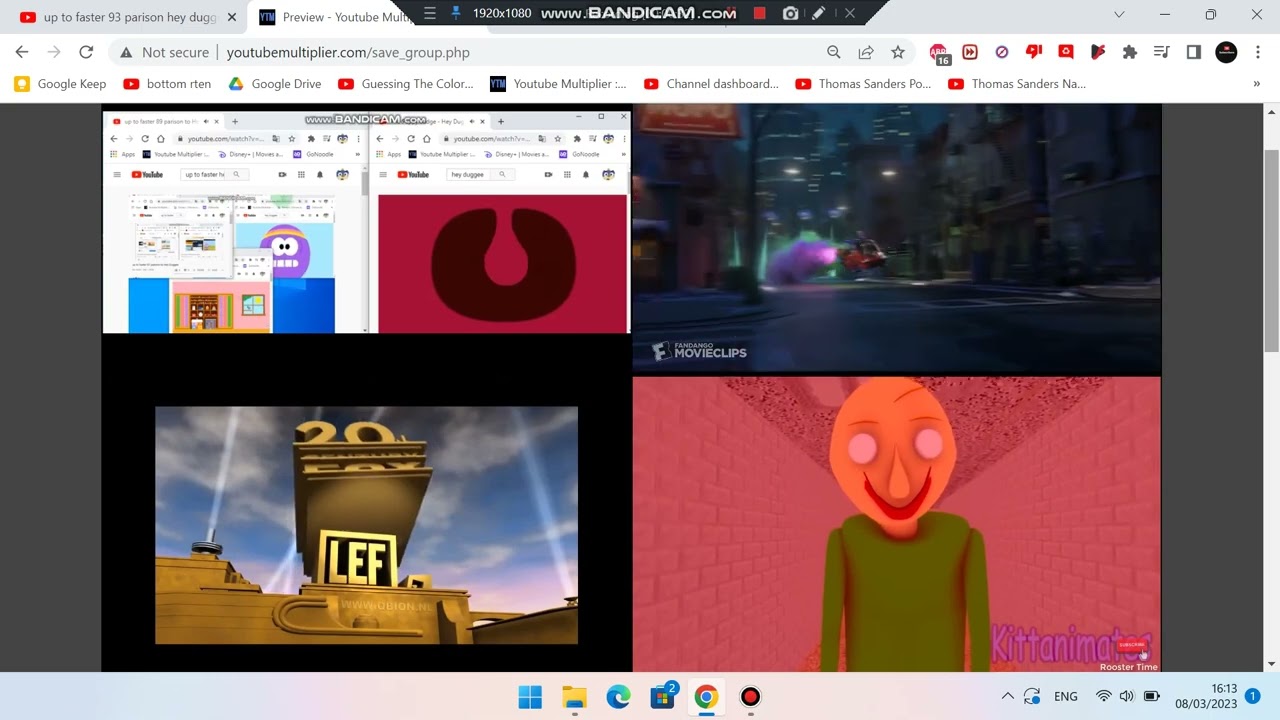Open the Extensions puzzle piece menu
Viewport: 1280px width, 720px height.
pyautogui.click(x=1130, y=52)
